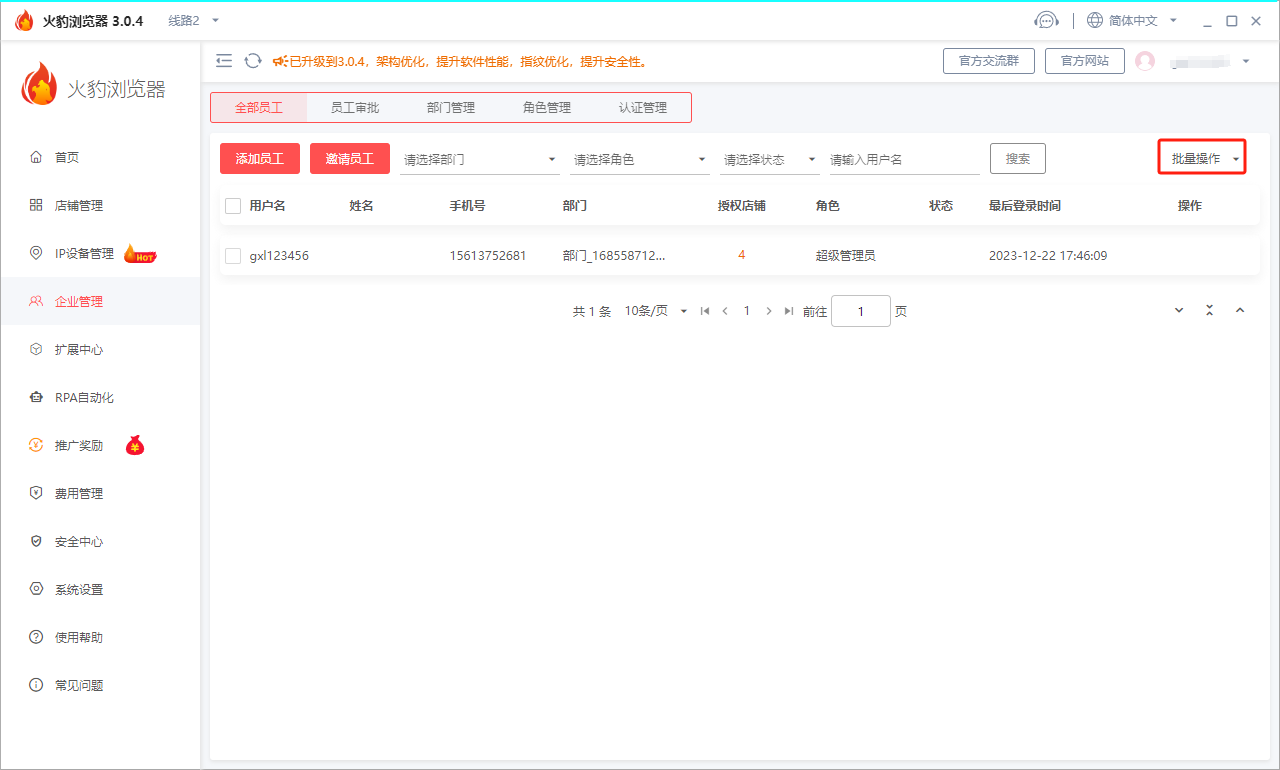
Task: Collapse the table view with the compress arrows
Action: pos(1209,310)
